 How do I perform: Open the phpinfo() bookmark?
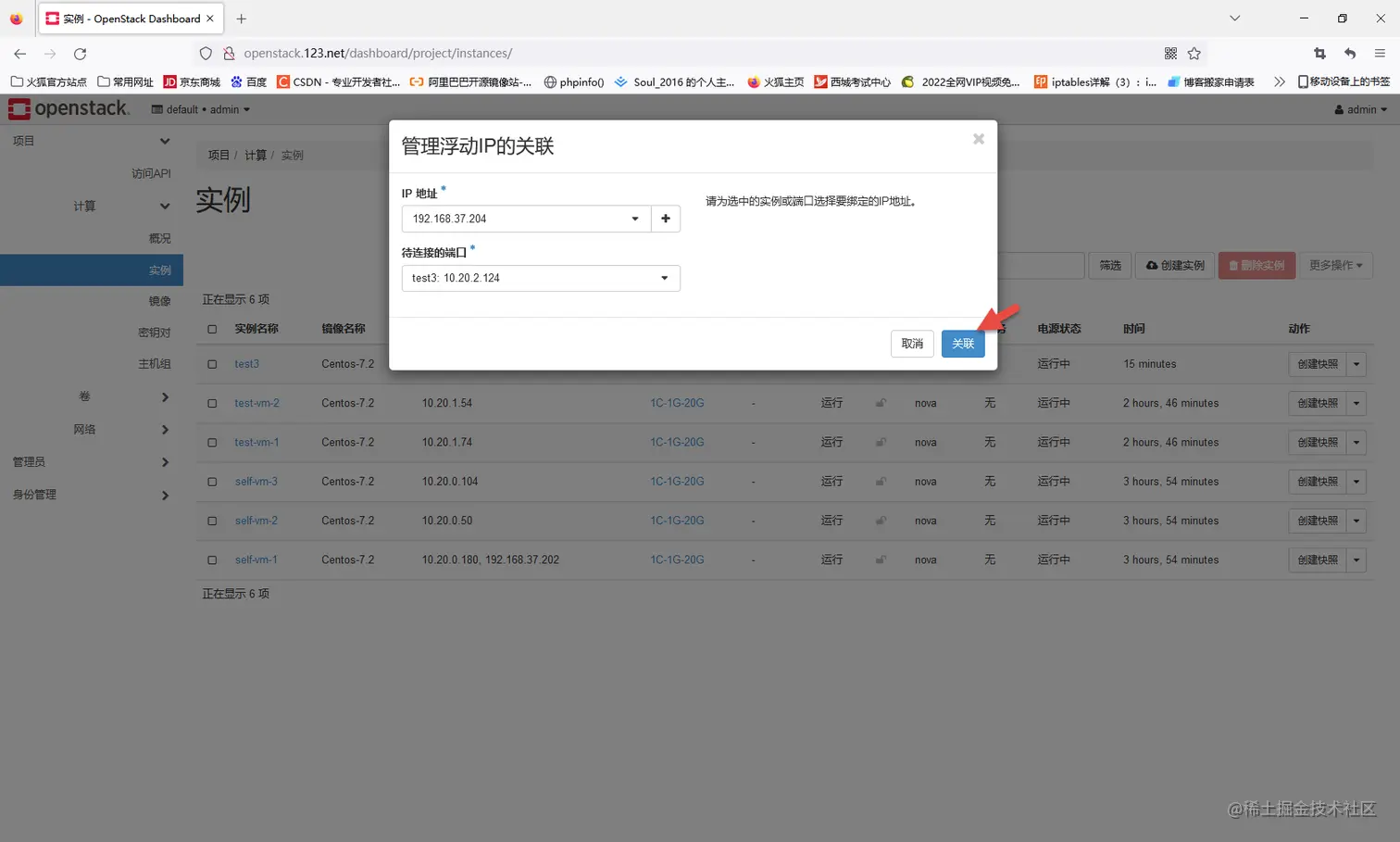[x=573, y=82]
